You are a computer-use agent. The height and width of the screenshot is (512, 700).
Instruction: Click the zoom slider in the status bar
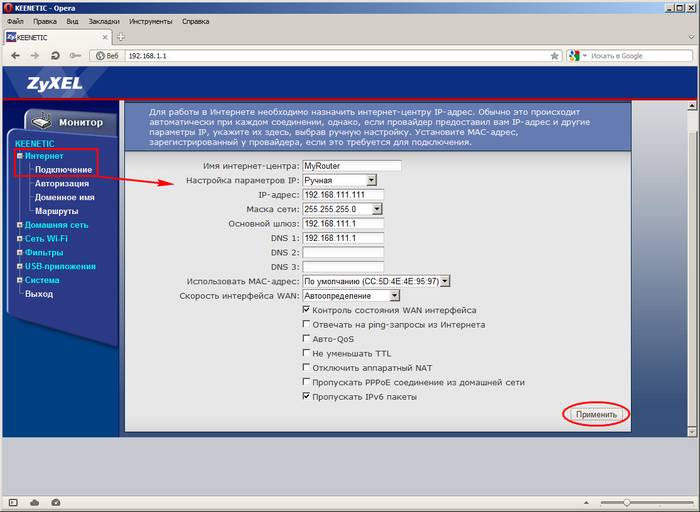[x=627, y=501]
